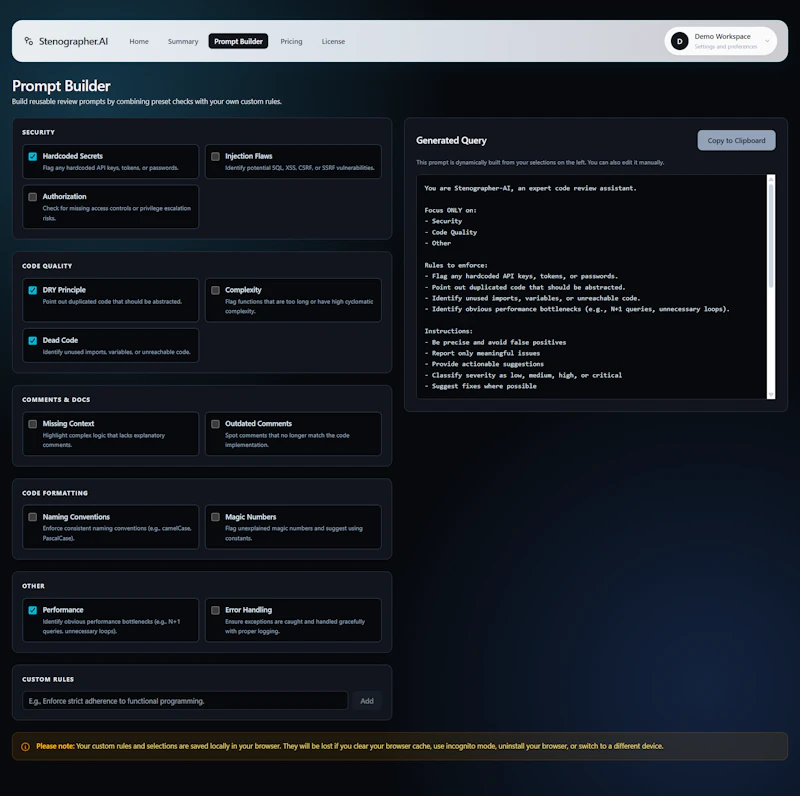Click 'Suggest fixes where possible' line
Screen dimensions: 800x796
480,386
